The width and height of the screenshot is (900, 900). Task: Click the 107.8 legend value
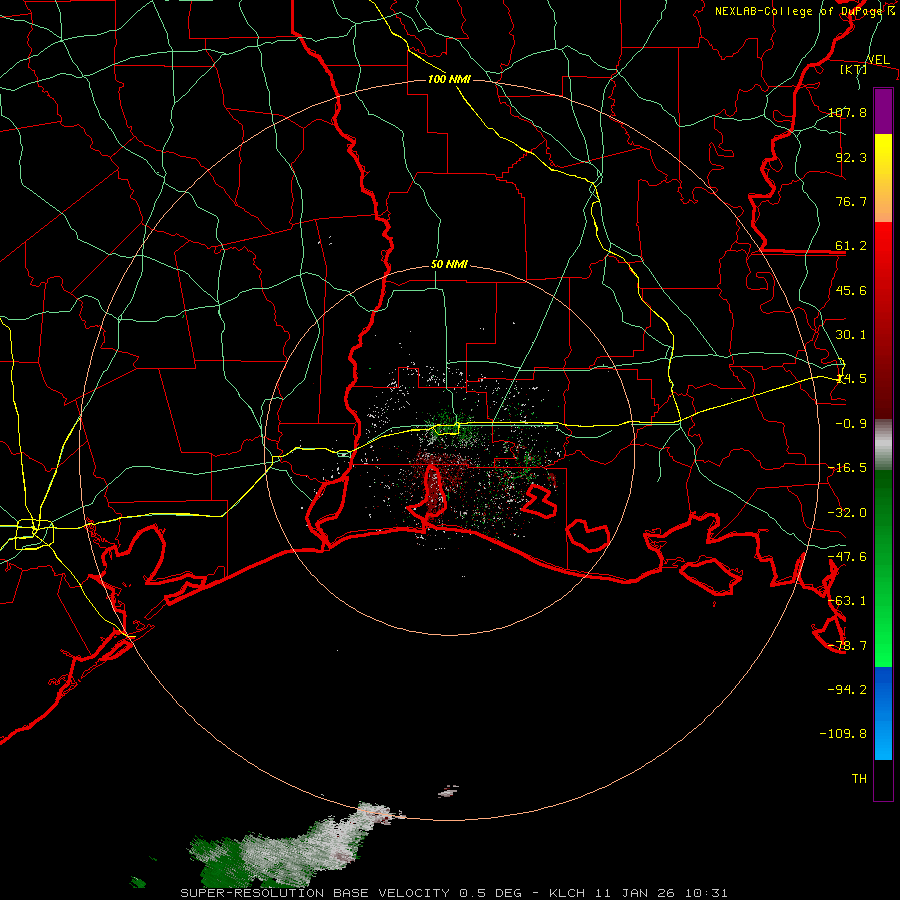tap(847, 112)
